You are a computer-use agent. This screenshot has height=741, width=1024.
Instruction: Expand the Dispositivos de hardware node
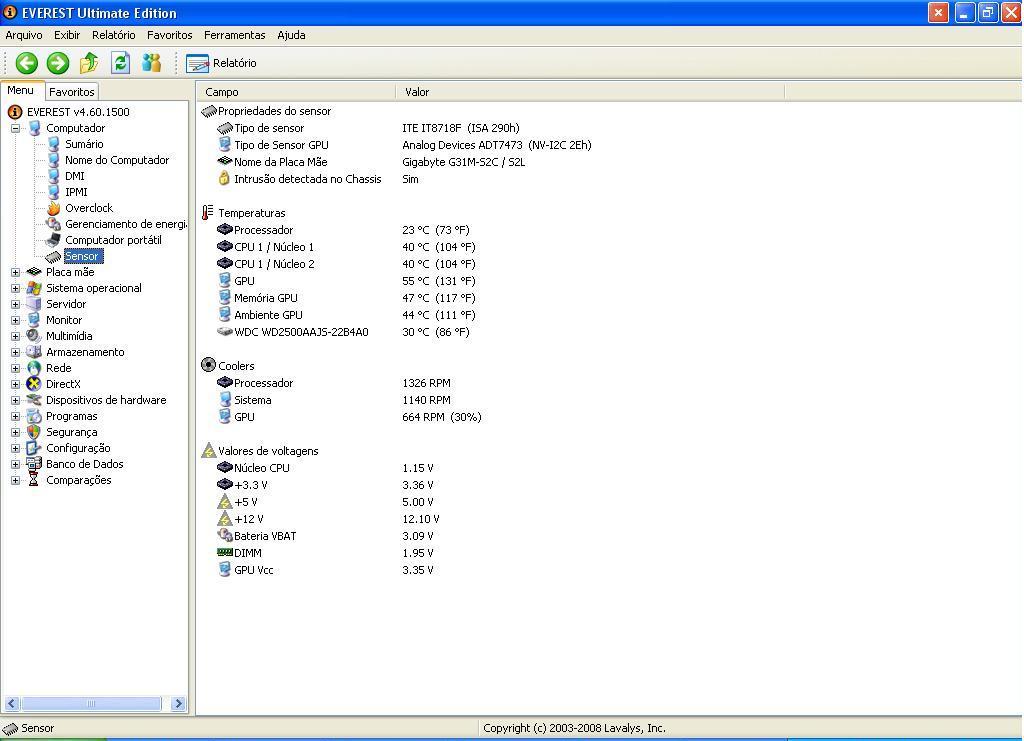coord(15,400)
